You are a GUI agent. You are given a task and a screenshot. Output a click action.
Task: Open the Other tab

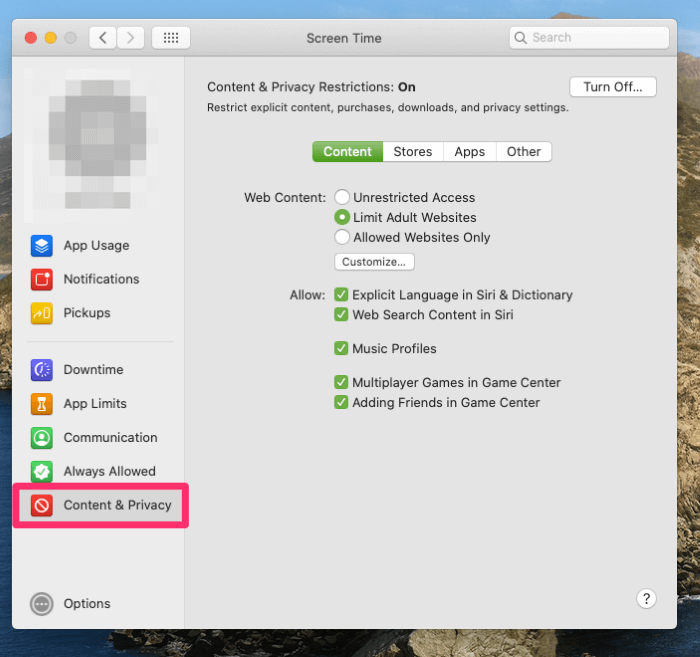point(524,152)
